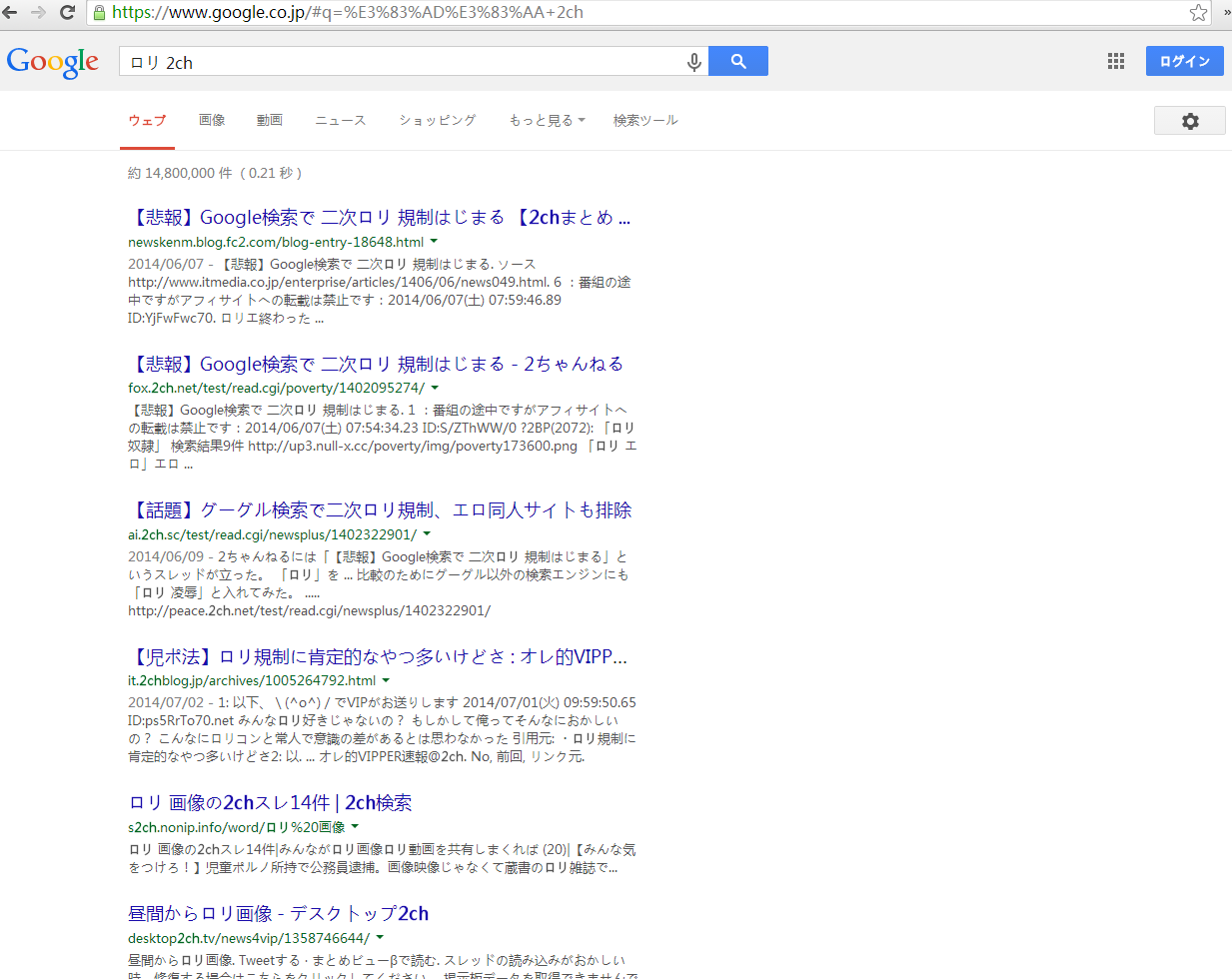Click the 2014/07/02 date in fourth snippet
This screenshot has height=979, width=1232.
165,702
